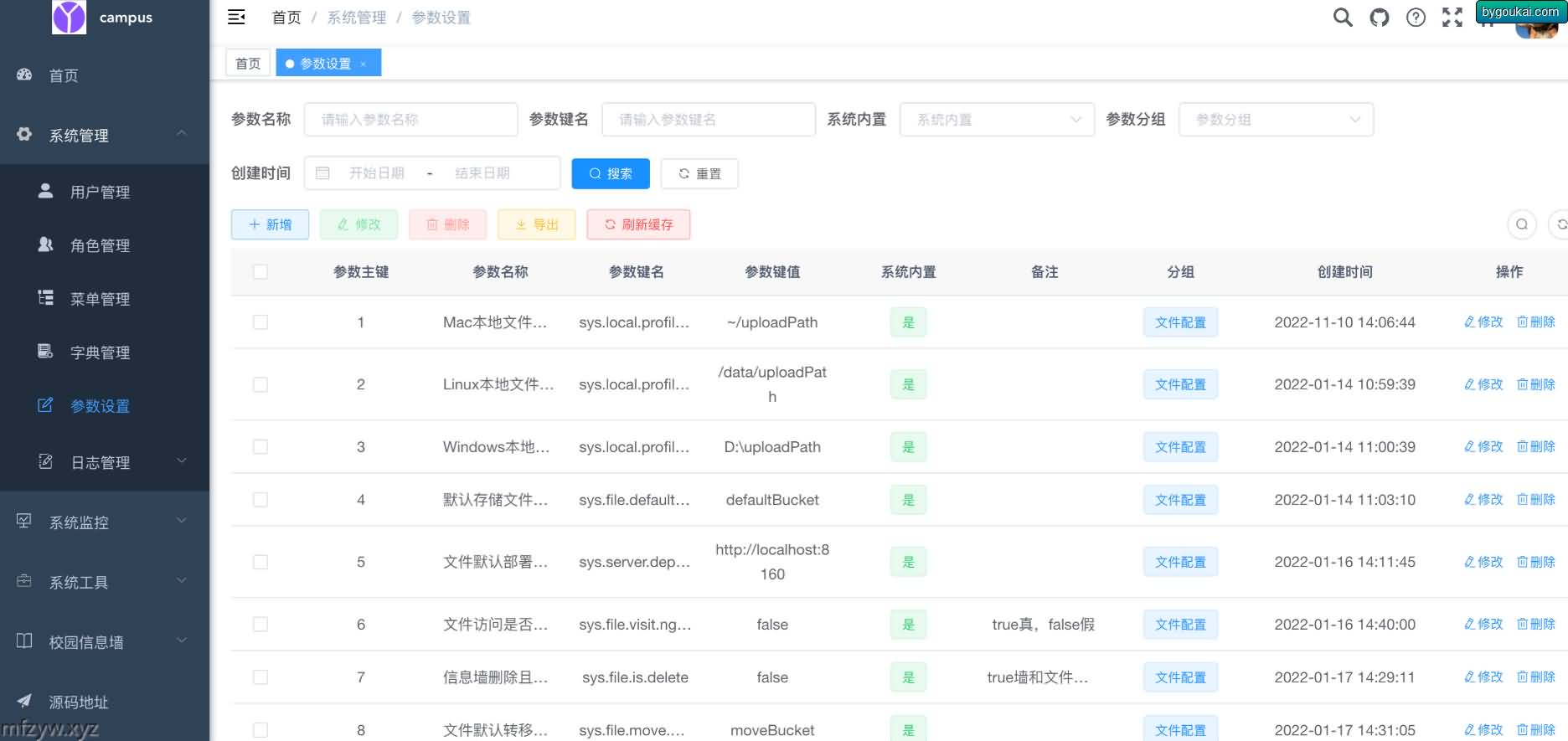Click the sidebar collapse hamburger icon
The height and width of the screenshot is (741, 1568).
(236, 18)
